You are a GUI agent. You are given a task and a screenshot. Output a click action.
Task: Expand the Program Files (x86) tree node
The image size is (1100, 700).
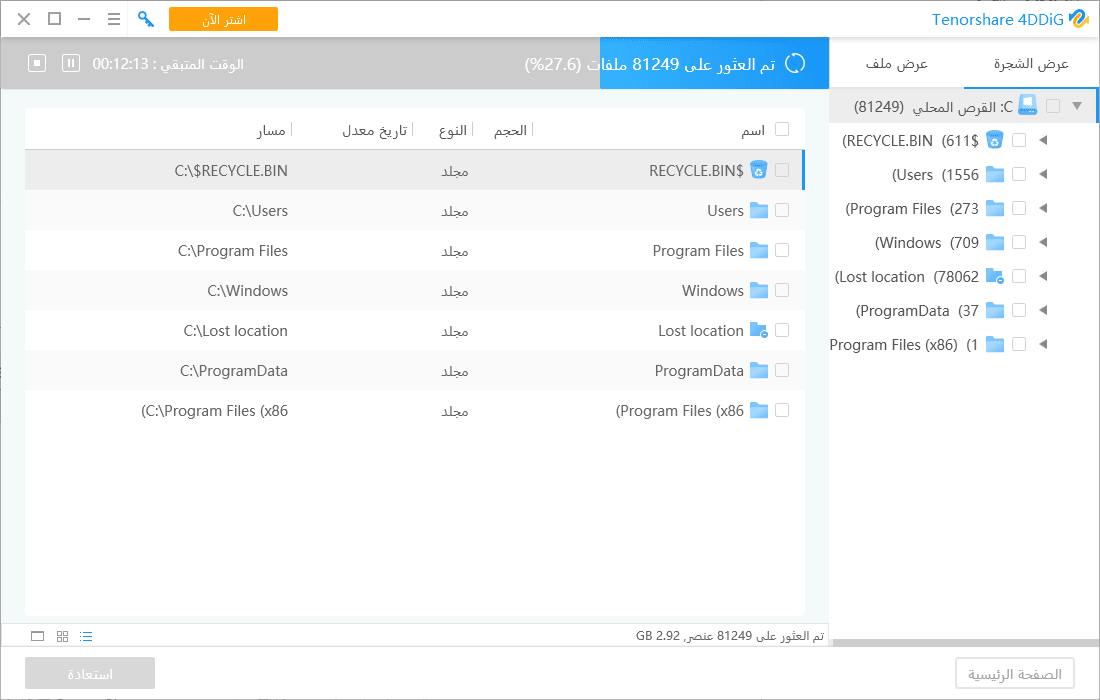coord(1043,344)
